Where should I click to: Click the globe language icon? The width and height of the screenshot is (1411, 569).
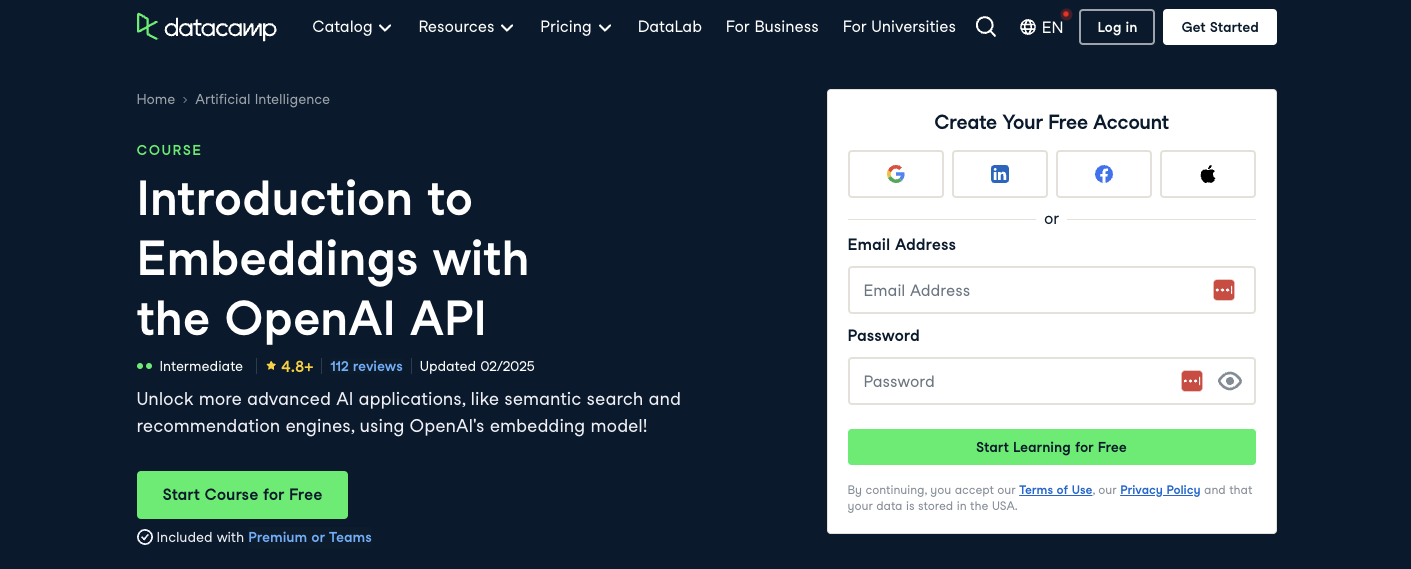(1028, 27)
